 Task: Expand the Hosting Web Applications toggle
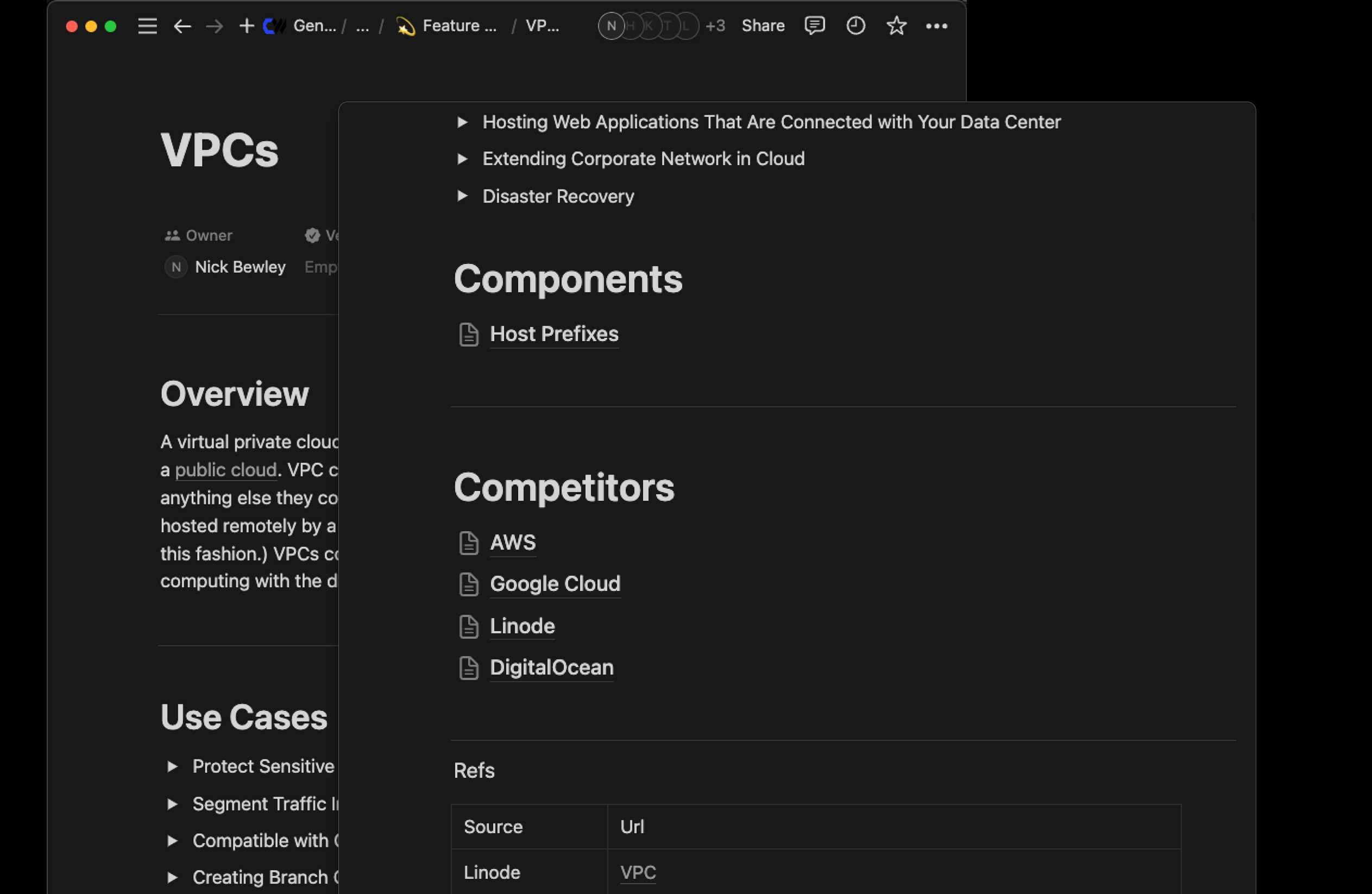[462, 122]
